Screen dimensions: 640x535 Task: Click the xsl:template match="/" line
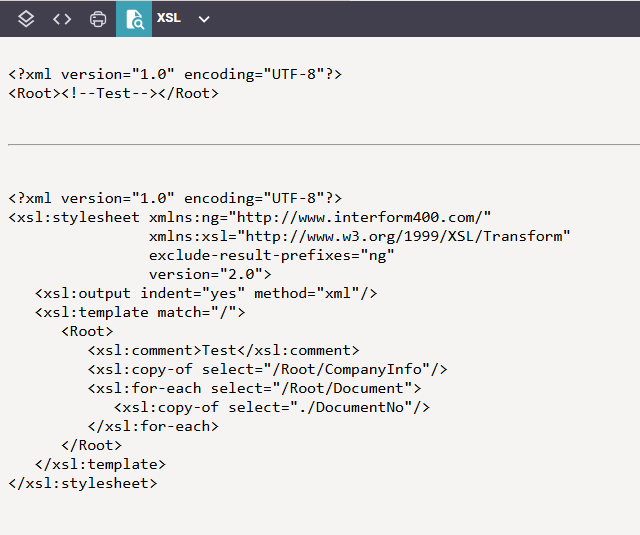point(140,312)
